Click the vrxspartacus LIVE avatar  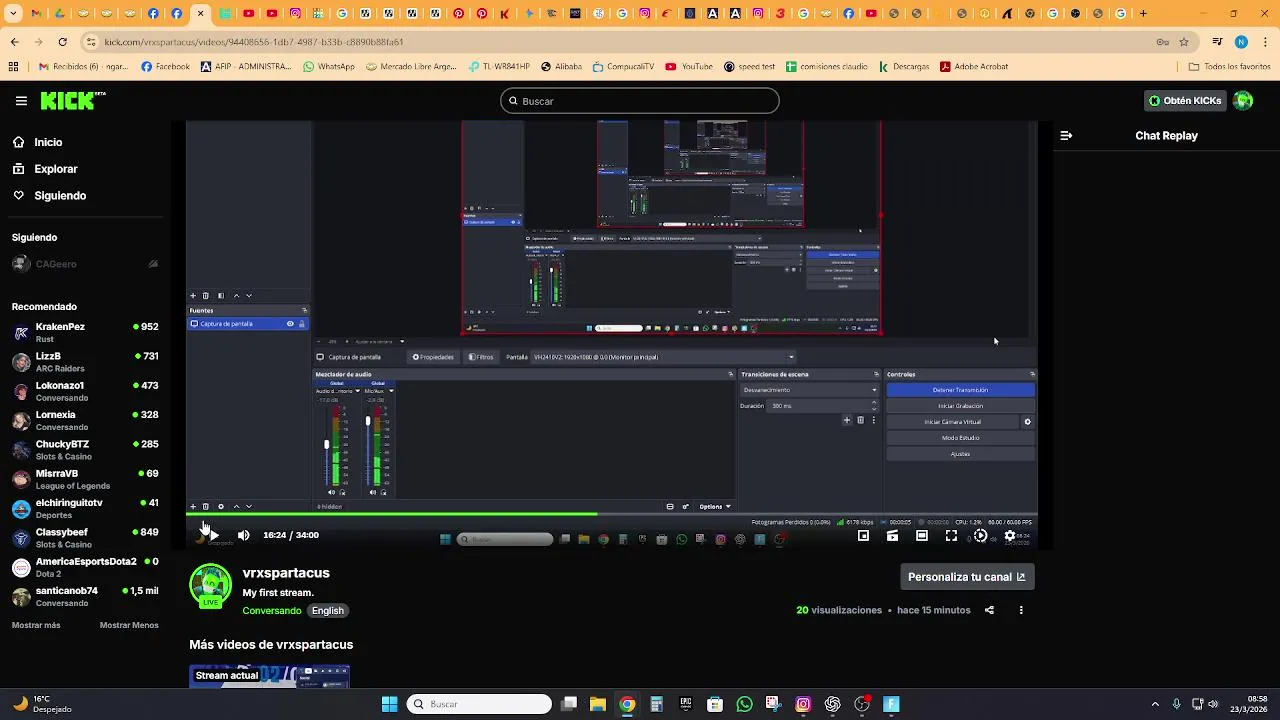click(x=210, y=586)
